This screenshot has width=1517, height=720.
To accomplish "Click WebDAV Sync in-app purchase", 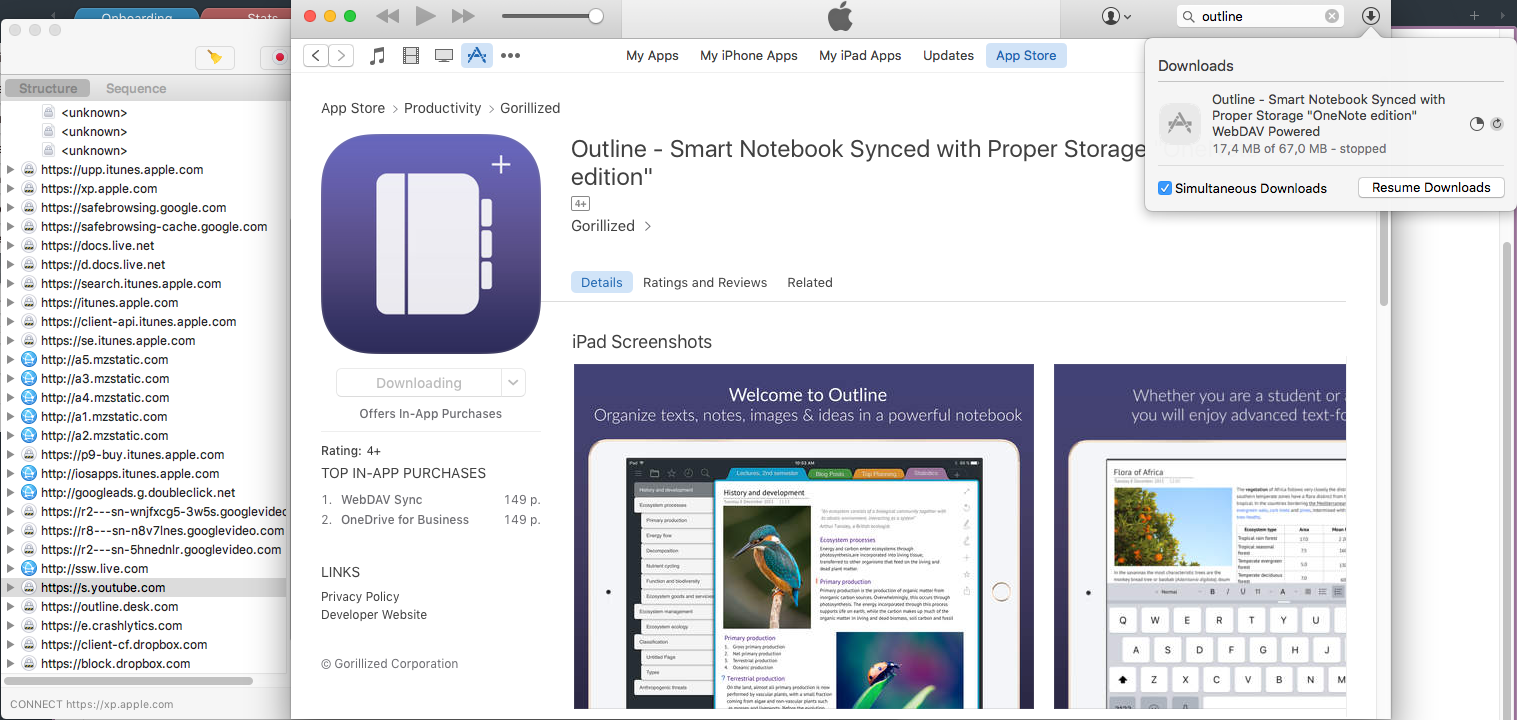I will coord(381,500).
